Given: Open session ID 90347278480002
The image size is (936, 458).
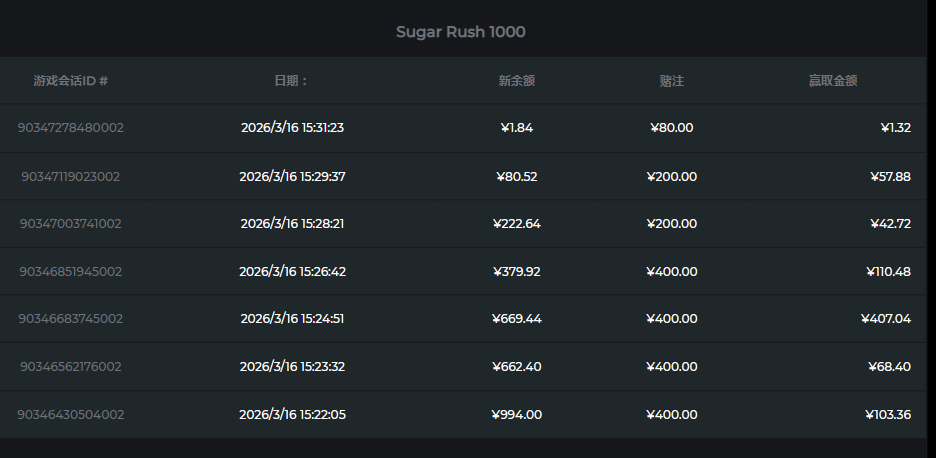Looking at the screenshot, I should pos(71,128).
